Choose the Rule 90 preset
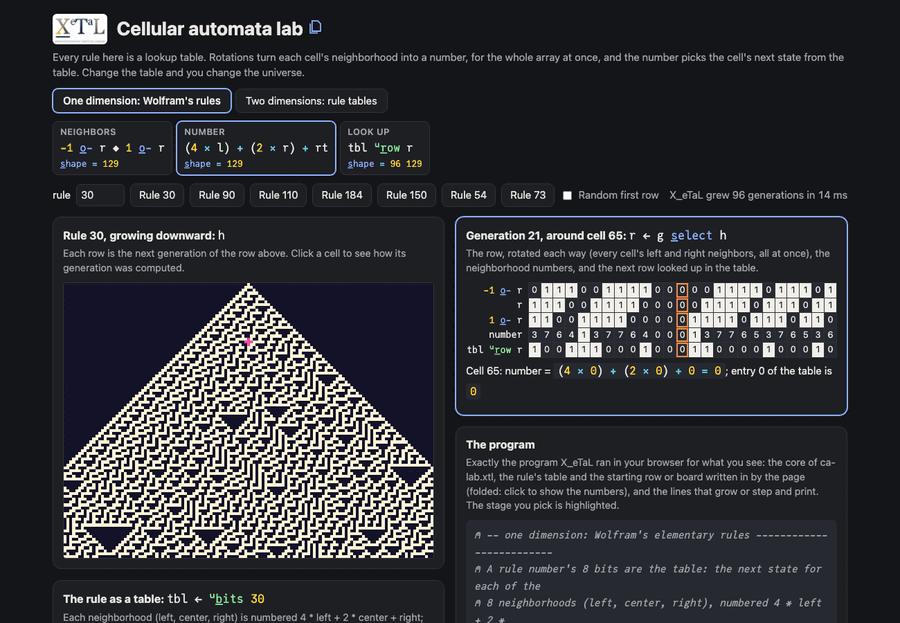The image size is (900, 623). (x=216, y=195)
